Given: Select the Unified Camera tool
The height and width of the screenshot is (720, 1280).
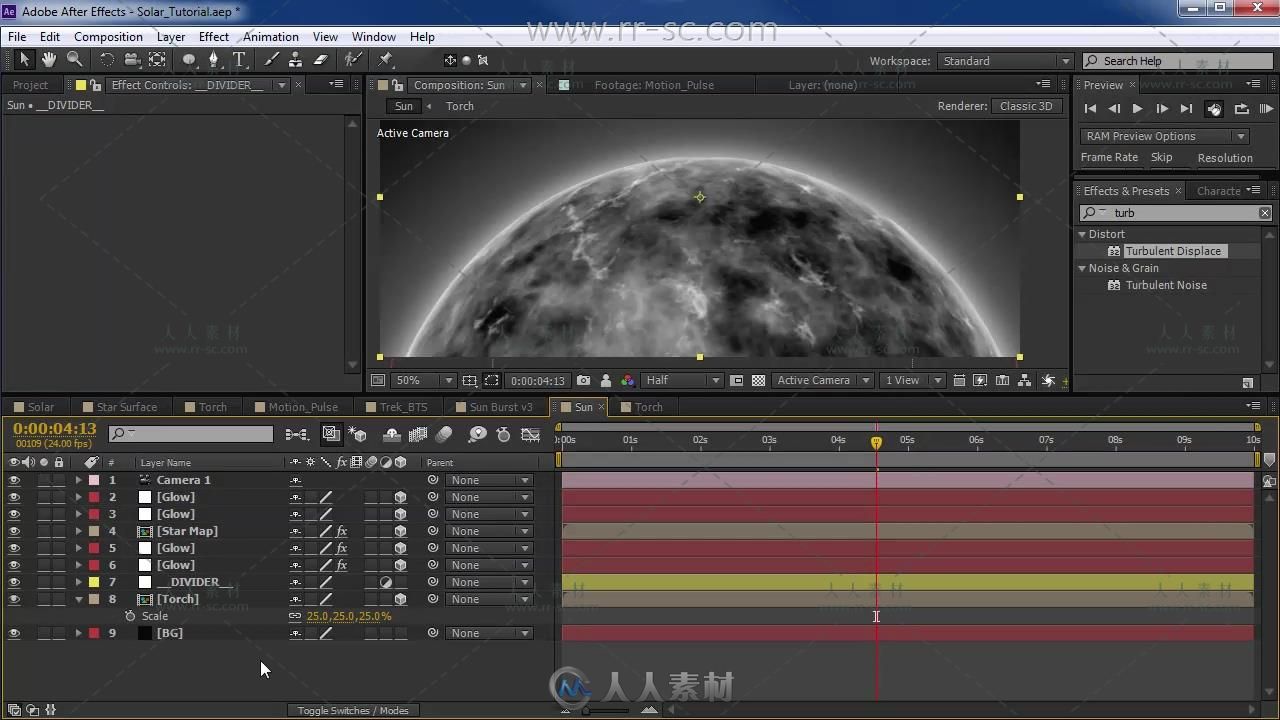Looking at the screenshot, I should 132,60.
